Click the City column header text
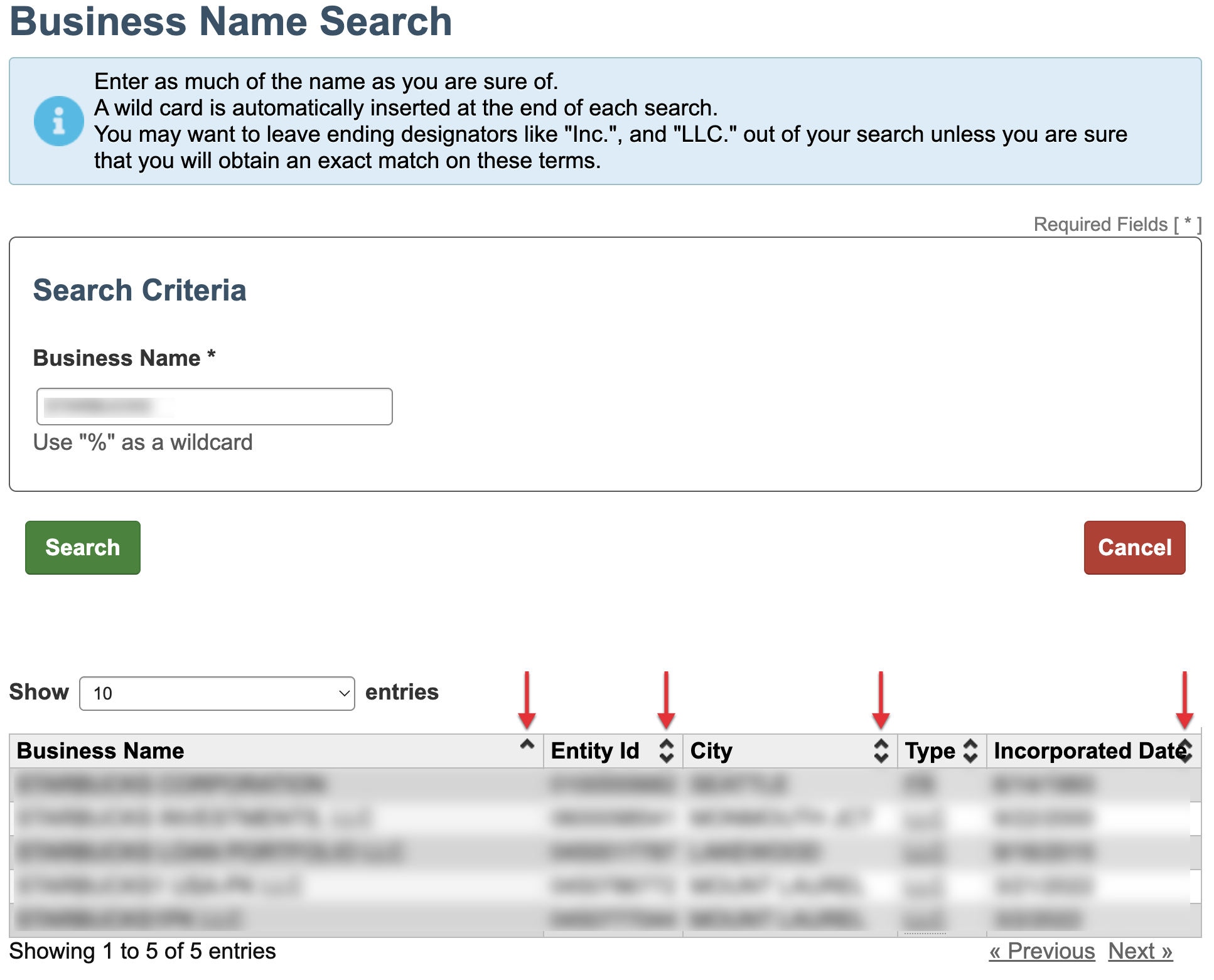 pos(711,751)
